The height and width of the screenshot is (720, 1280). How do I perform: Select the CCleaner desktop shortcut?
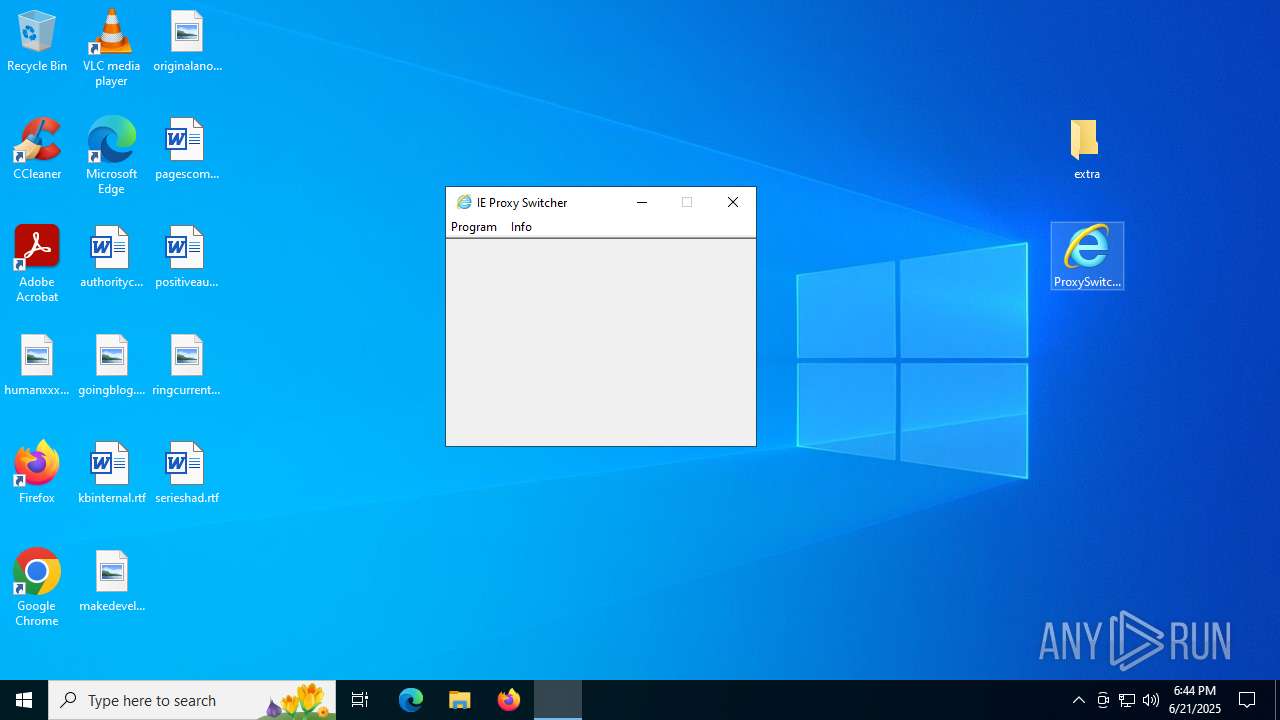pyautogui.click(x=37, y=149)
